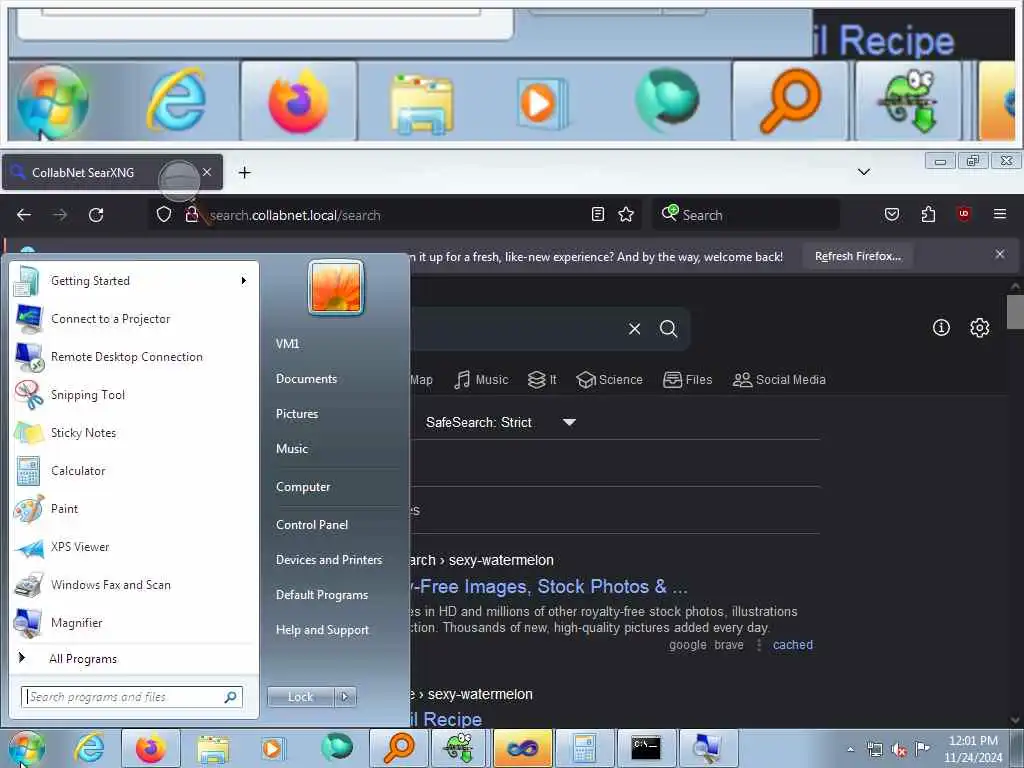Click Windows Fax and Scan icon

[x=29, y=585]
